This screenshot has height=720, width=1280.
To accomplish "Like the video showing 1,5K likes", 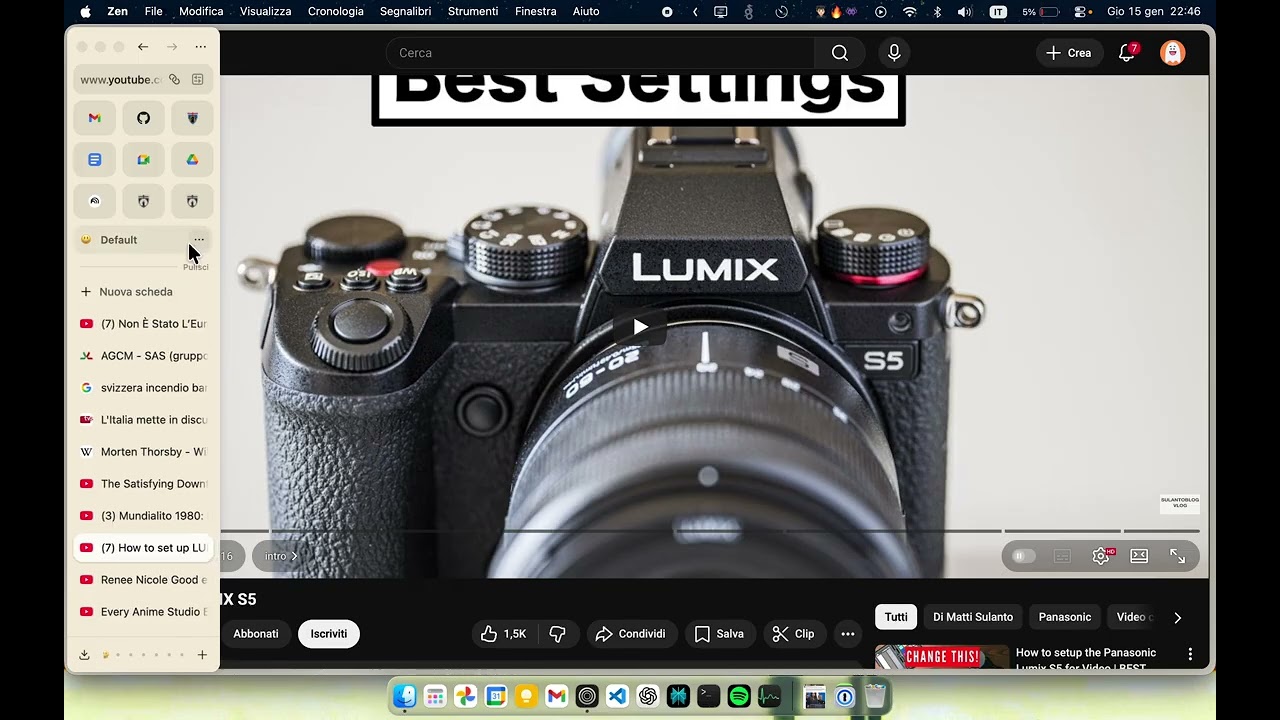I will pyautogui.click(x=505, y=634).
